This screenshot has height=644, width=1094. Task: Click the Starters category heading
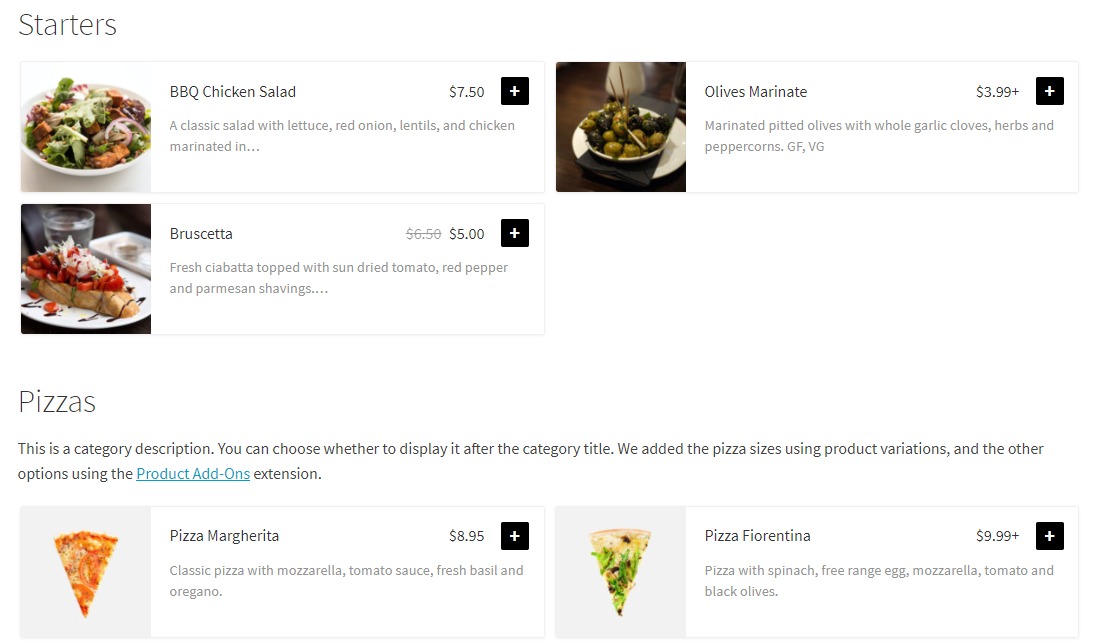[x=68, y=25]
